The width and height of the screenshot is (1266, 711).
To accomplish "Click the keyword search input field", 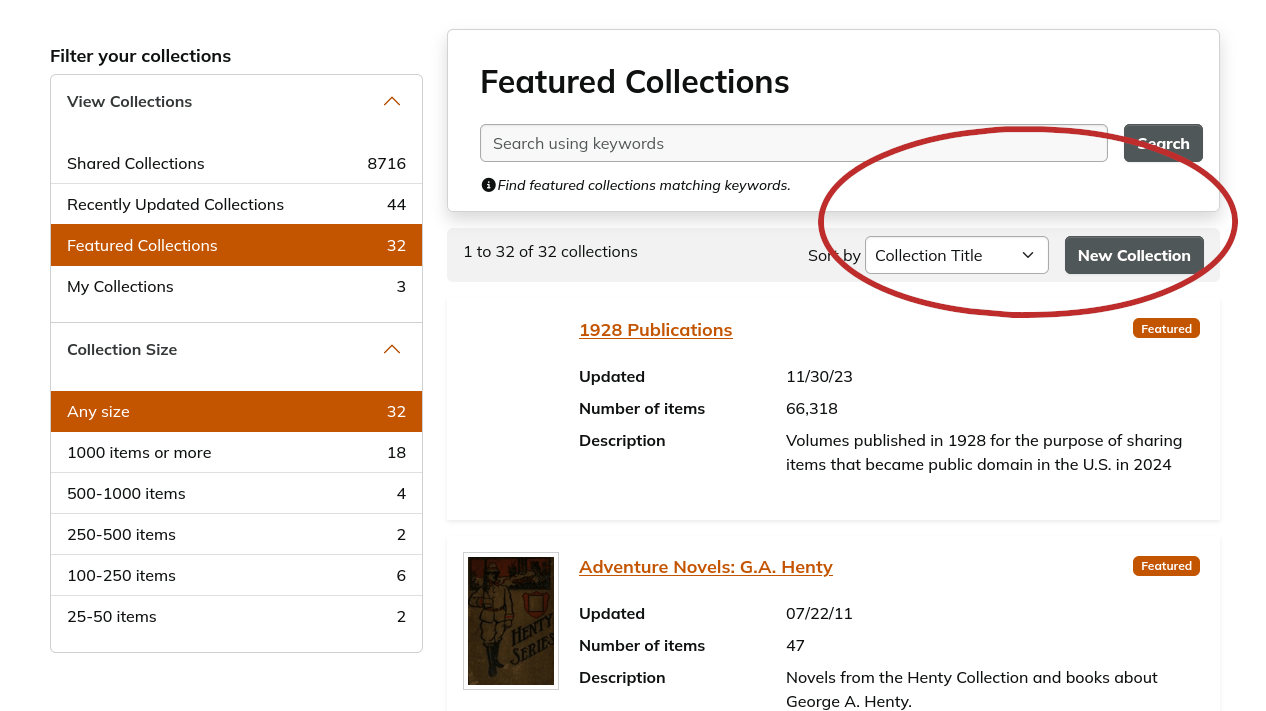I will [x=793, y=143].
